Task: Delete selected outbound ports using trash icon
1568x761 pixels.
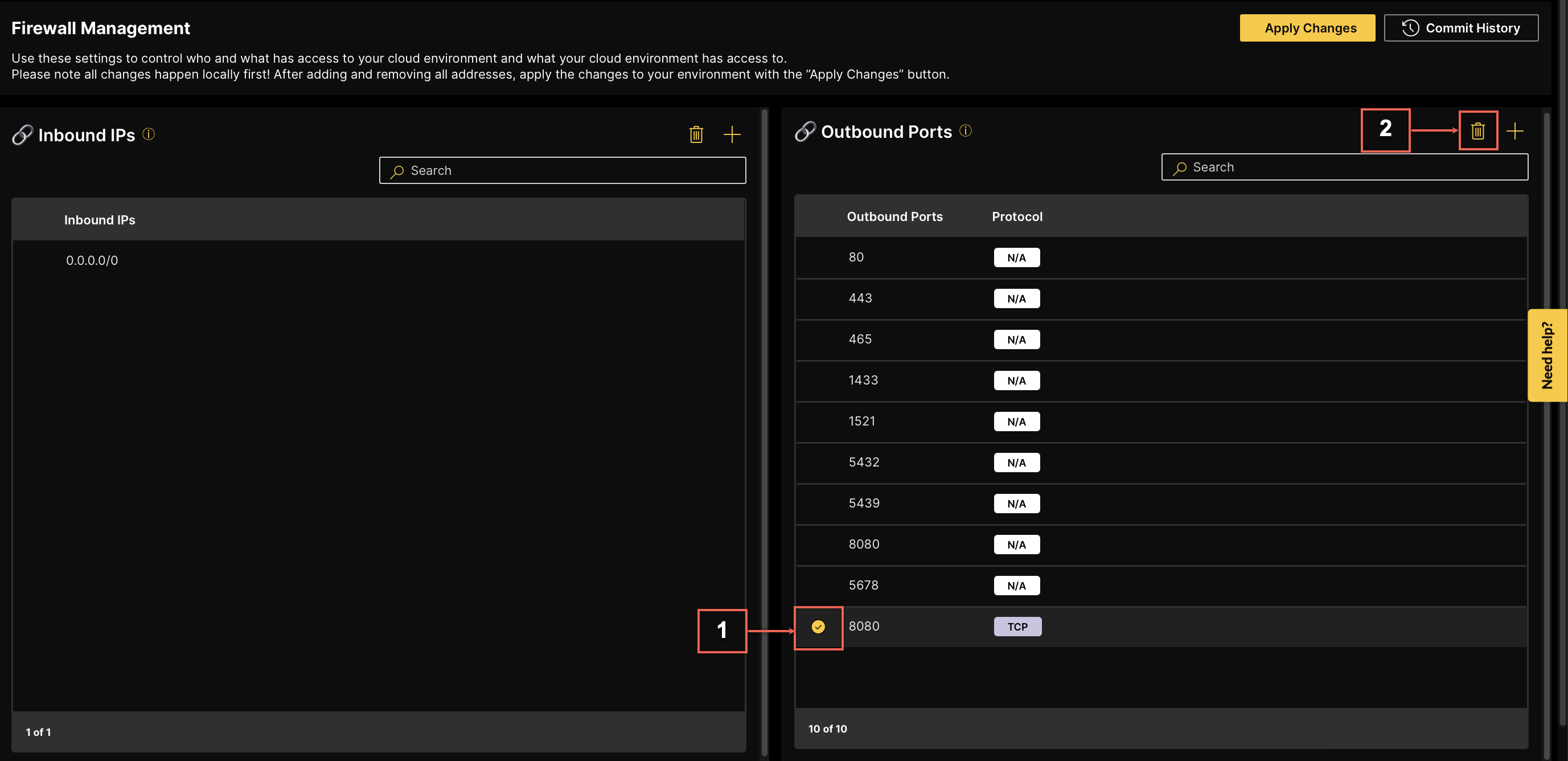Action: (1478, 130)
